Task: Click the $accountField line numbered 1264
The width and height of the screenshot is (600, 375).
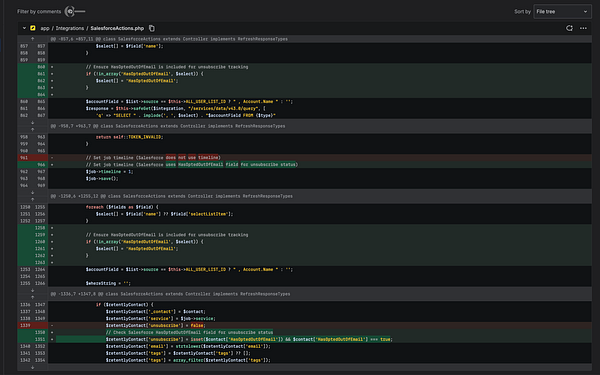Action: [x=189, y=270]
